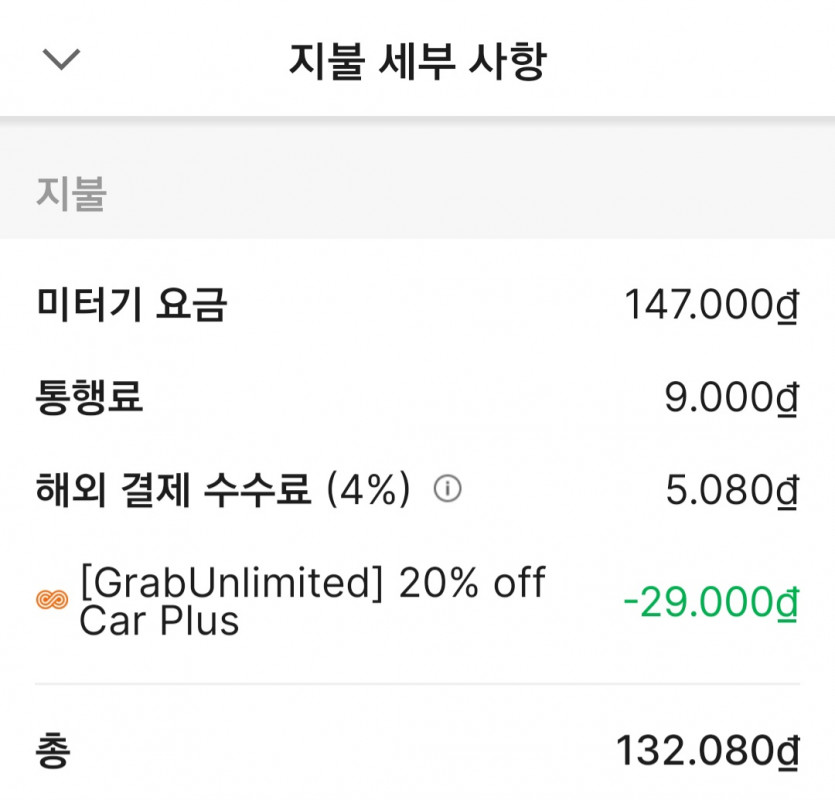Tap the 지불 세부 사항 title
Viewport: 835px width, 800px height.
[417, 61]
